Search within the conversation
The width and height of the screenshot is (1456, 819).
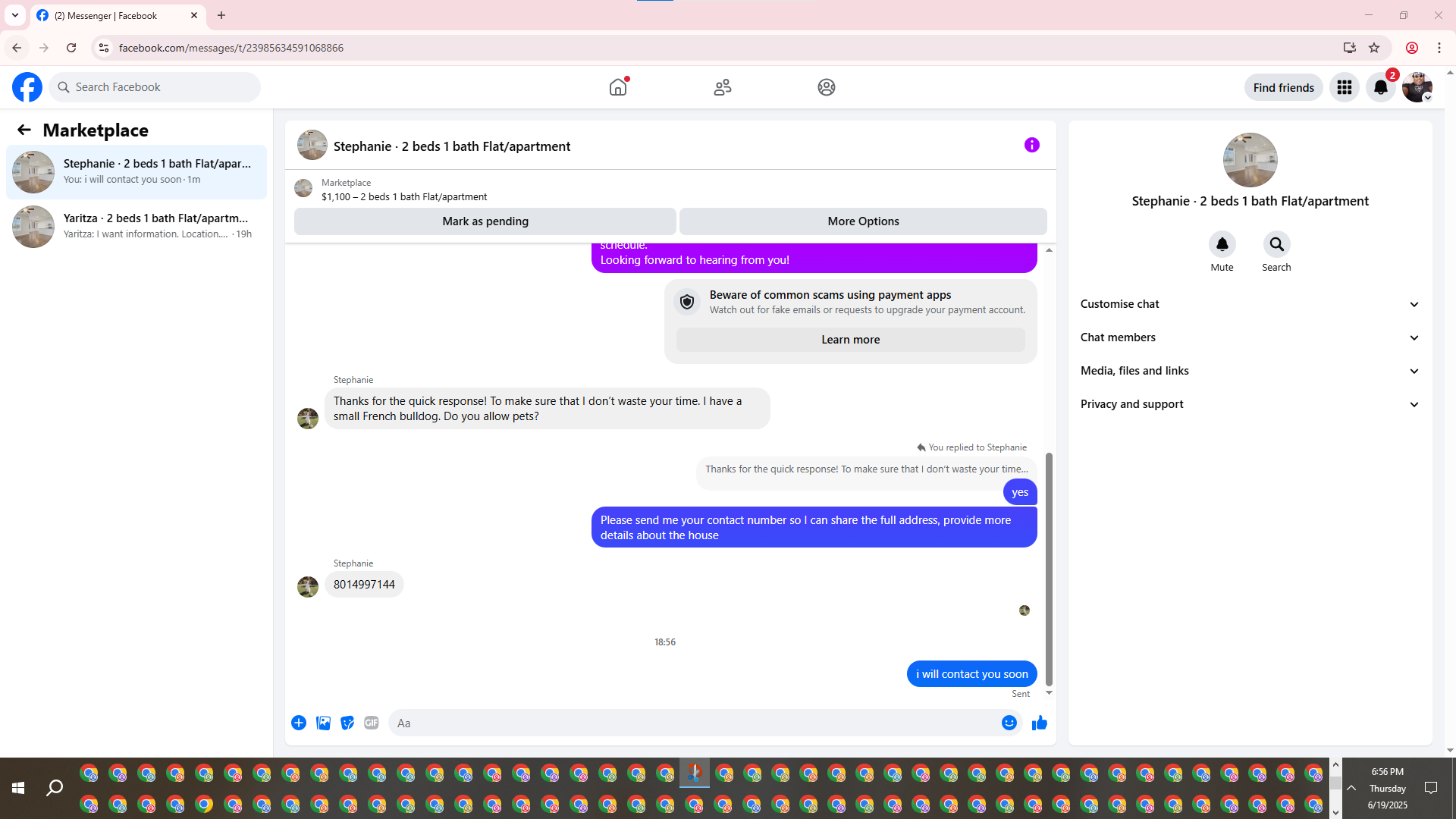(x=1277, y=244)
